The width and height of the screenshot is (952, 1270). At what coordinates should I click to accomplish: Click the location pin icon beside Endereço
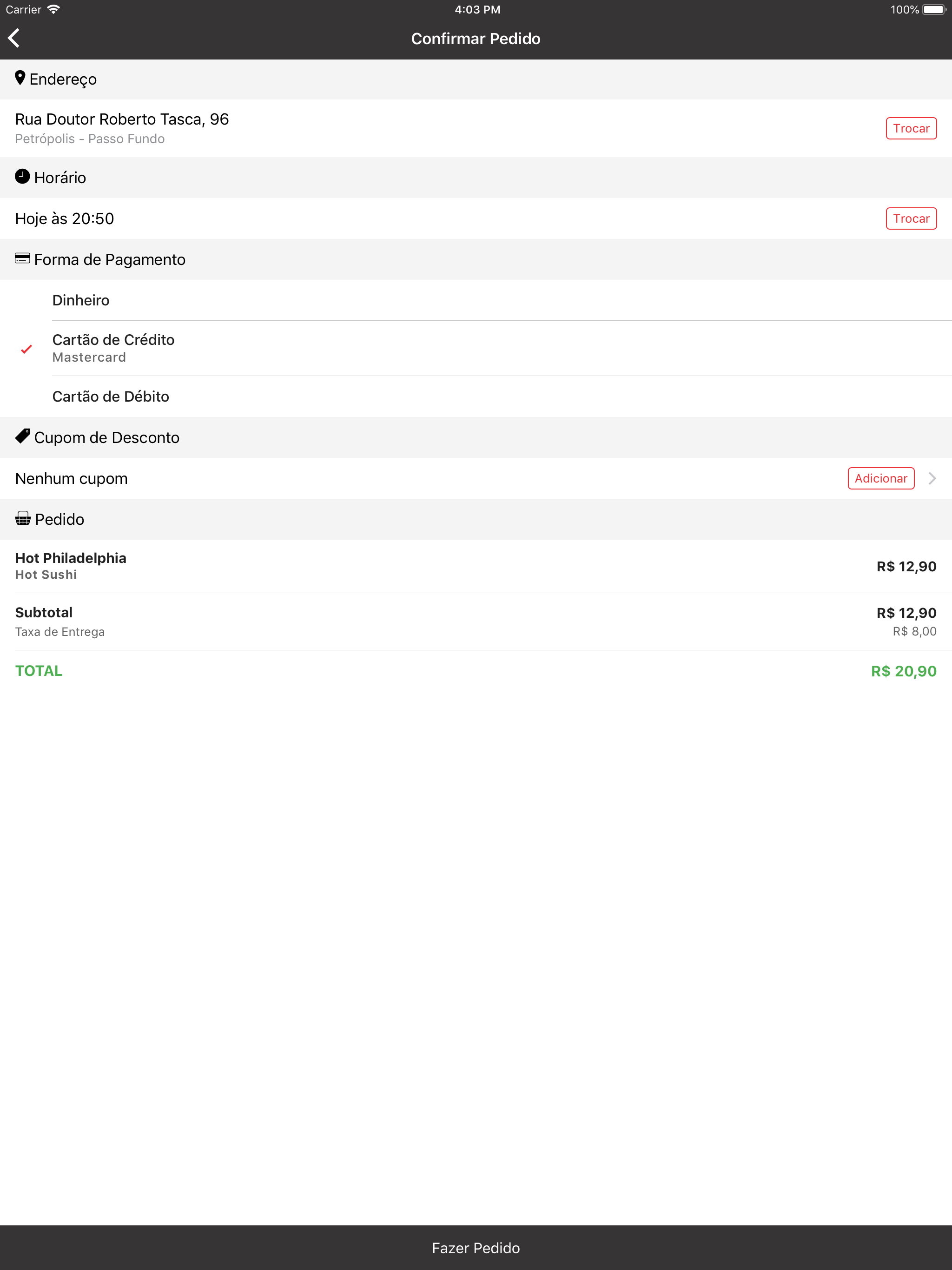(20, 78)
